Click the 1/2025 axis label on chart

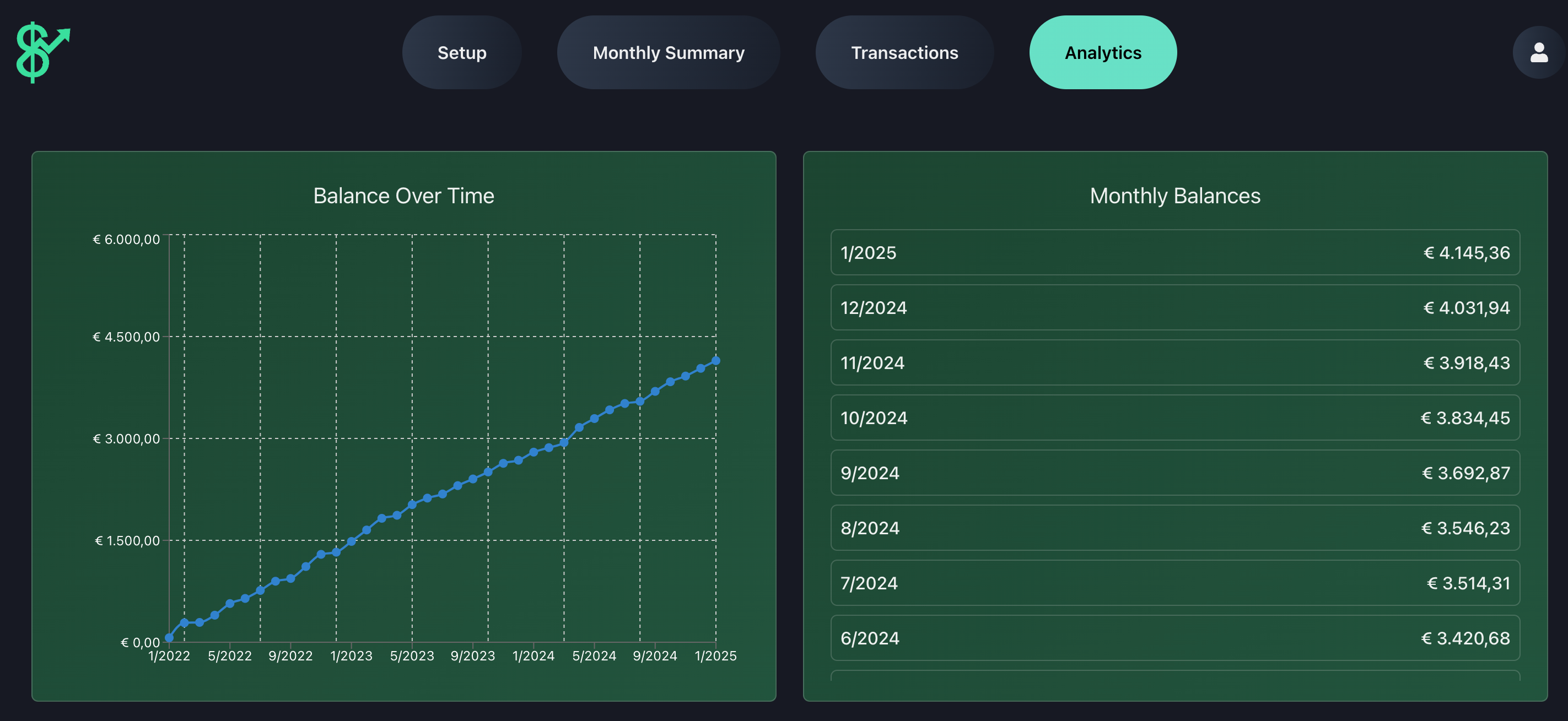tap(716, 655)
